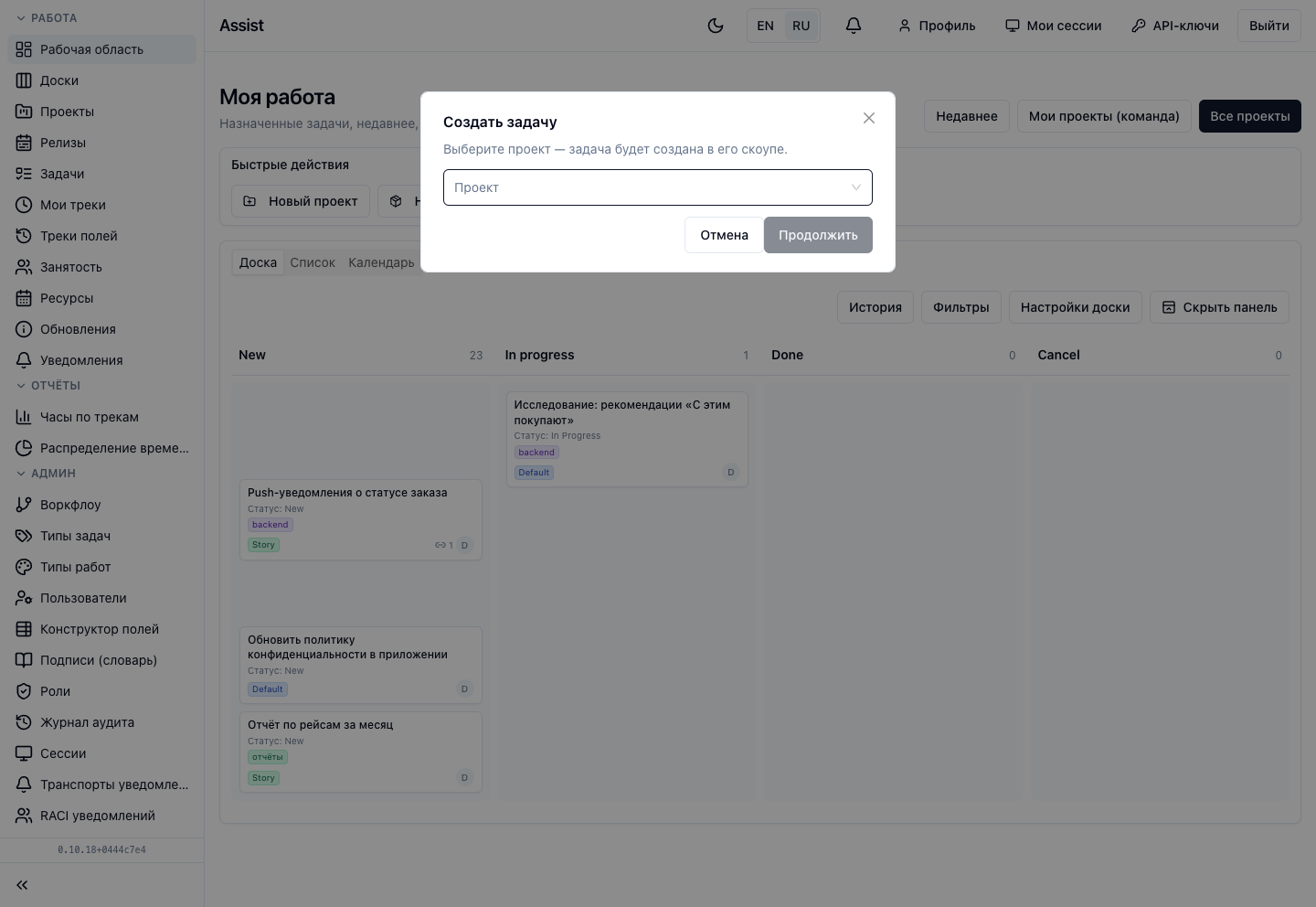The height and width of the screenshot is (907, 1316).
Task: Click the Мои треки clock icon
Action: [x=24, y=205]
